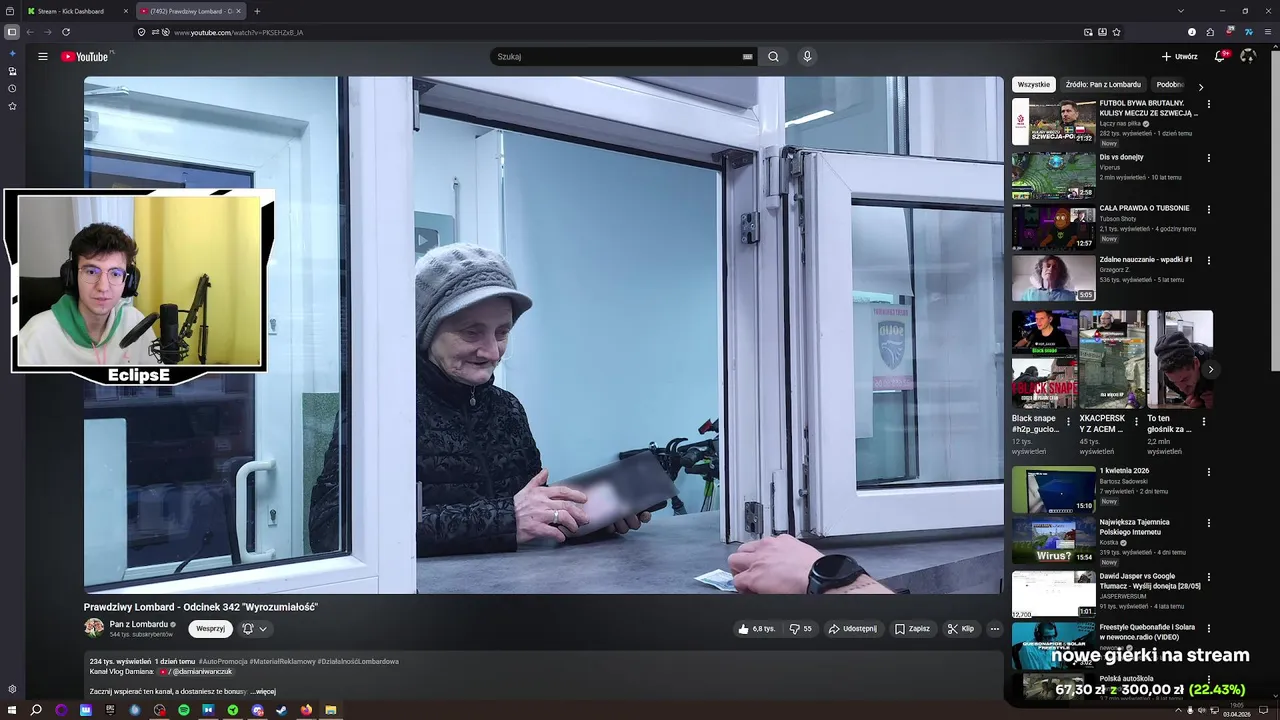
Task: Open the Pan z Lombardu channel name
Action: tap(139, 624)
